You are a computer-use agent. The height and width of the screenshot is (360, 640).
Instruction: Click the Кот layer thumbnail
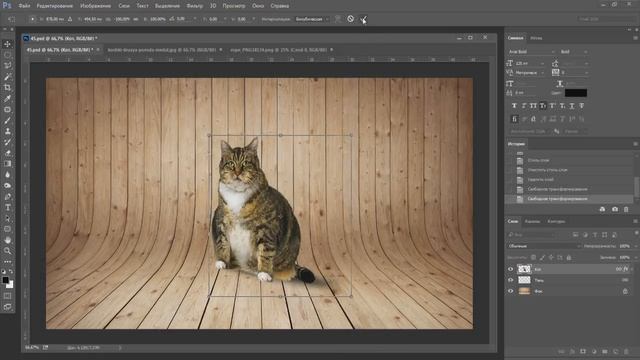(x=524, y=269)
